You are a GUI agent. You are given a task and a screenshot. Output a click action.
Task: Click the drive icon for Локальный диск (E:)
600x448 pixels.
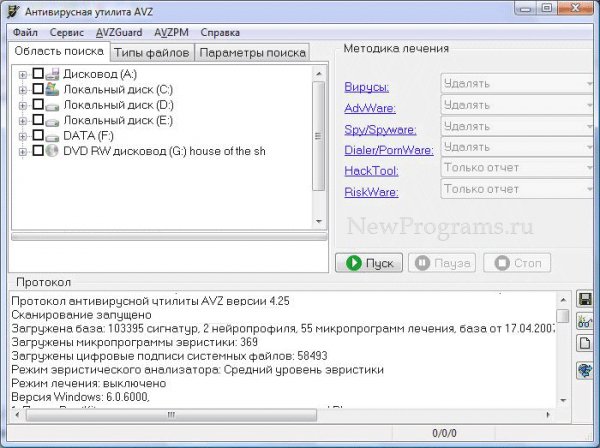52,122
